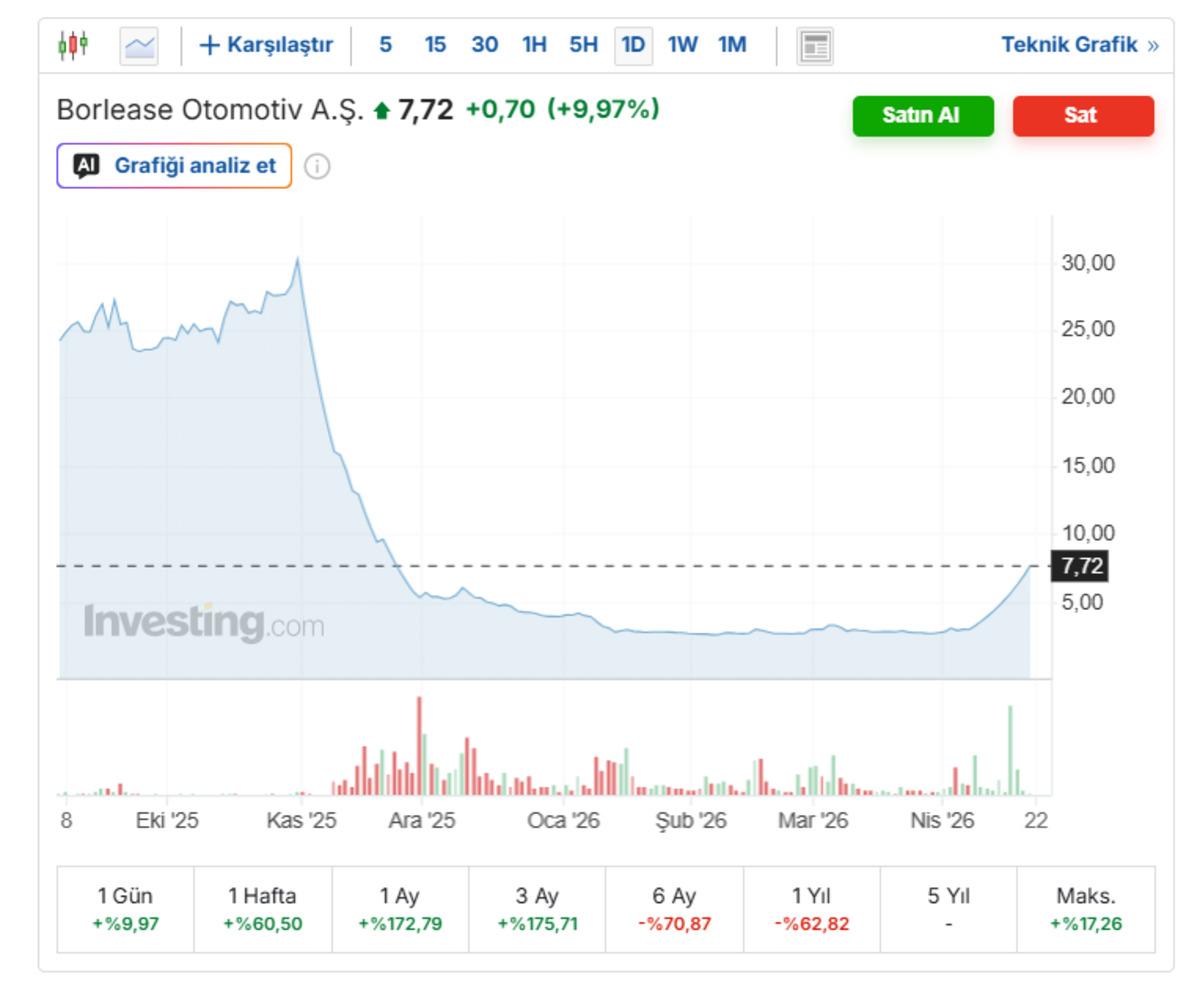The image size is (1200, 1007).
Task: Show the 1 Yıl performance range
Action: tap(811, 908)
